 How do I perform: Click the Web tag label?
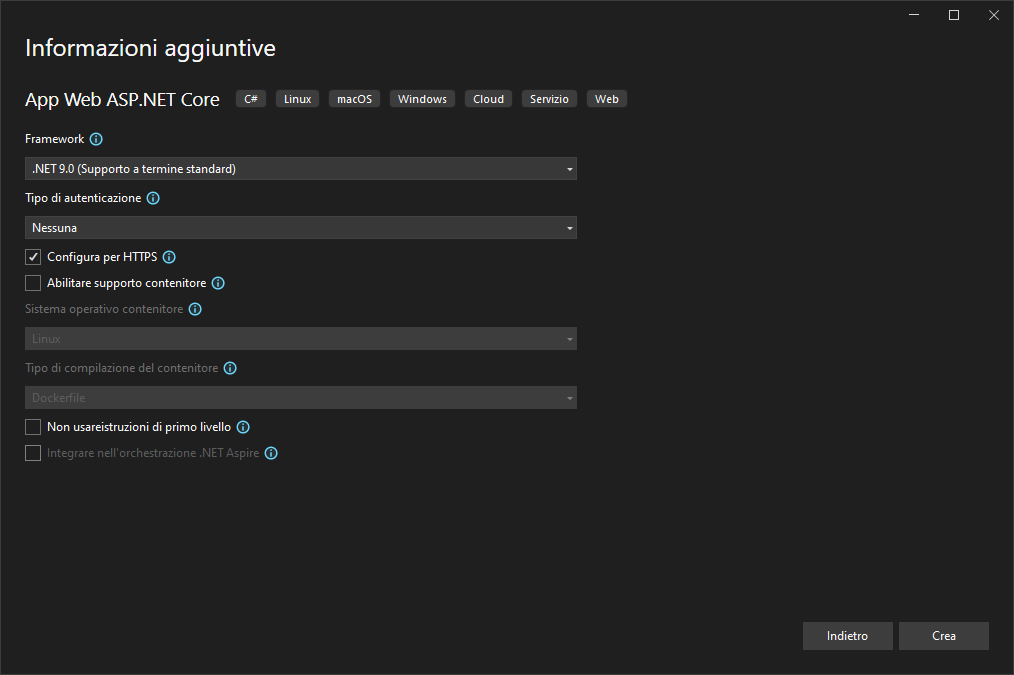click(x=607, y=99)
